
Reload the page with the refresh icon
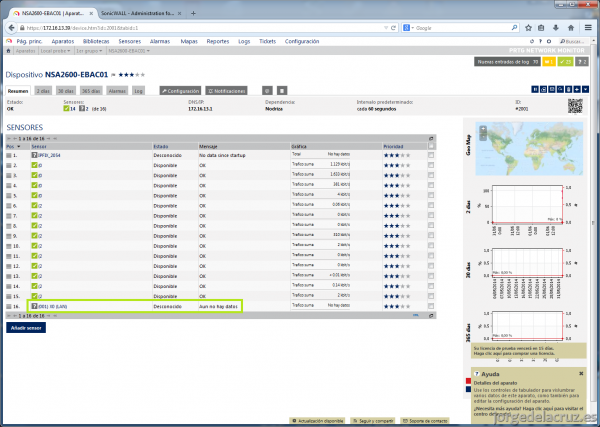(393, 28)
